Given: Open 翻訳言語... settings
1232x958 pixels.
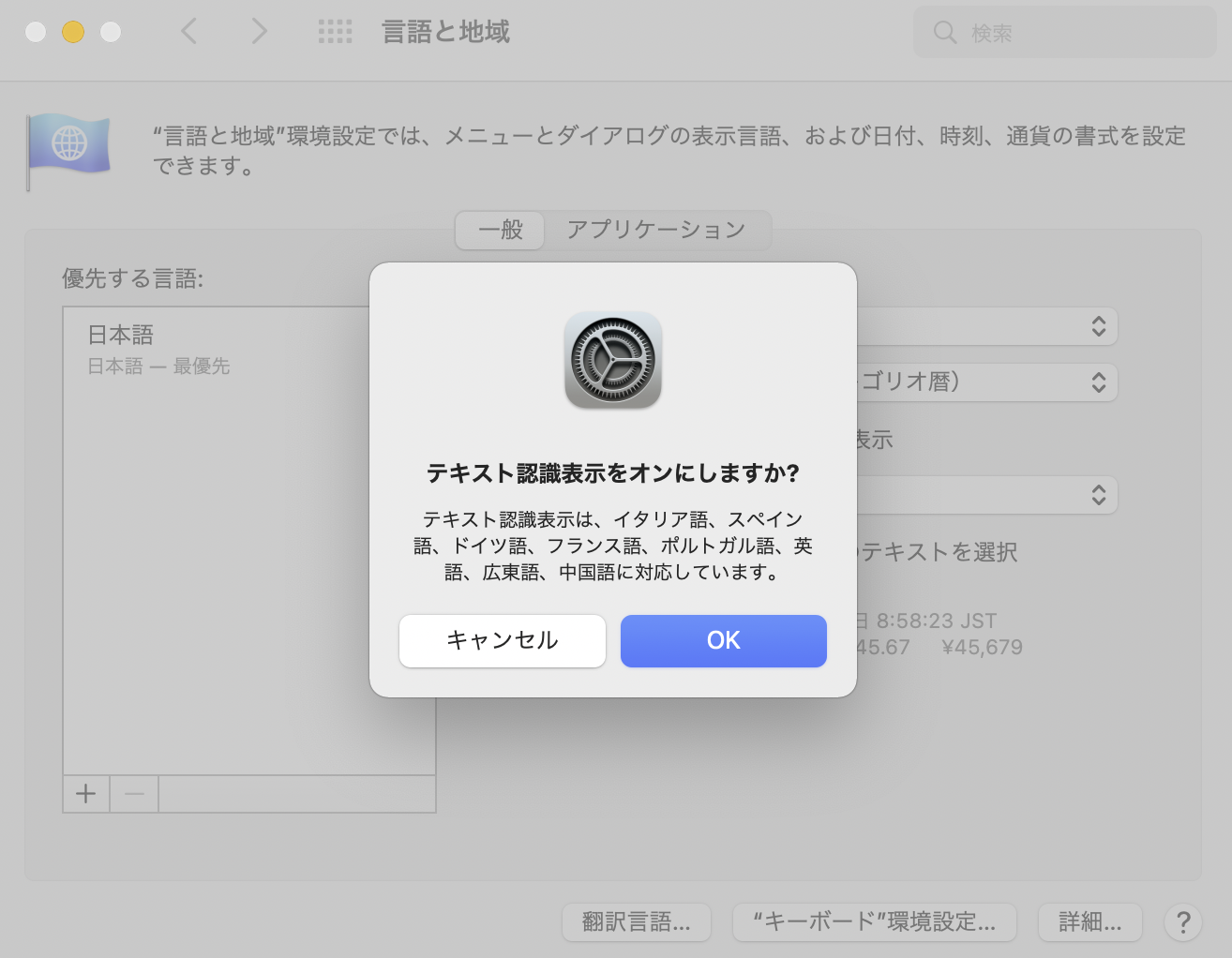Looking at the screenshot, I should point(636,922).
